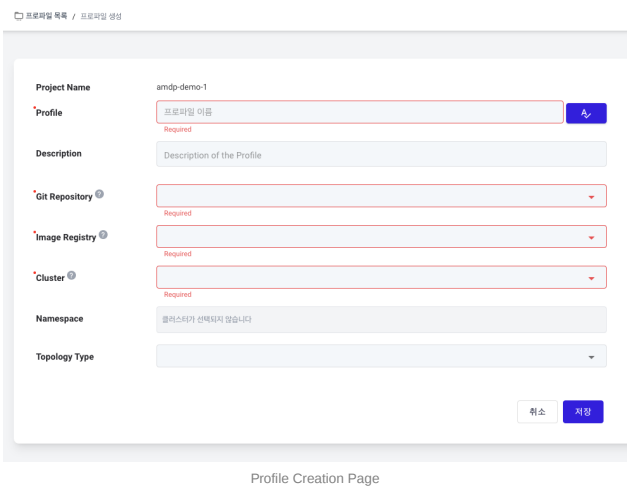Click the 프로파일 생성 breadcrumb item
Image resolution: width=629 pixels, height=494 pixels.
pos(101,16)
